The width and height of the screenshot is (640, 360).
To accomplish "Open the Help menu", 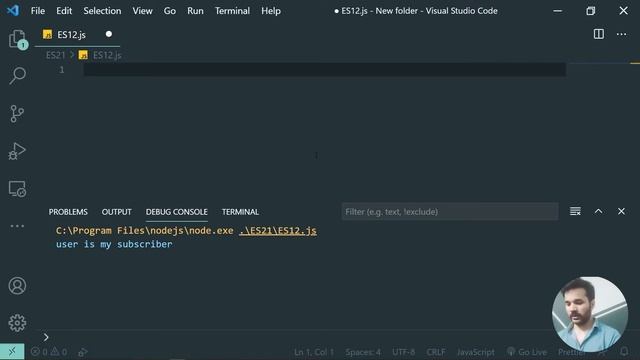I will point(271,11).
